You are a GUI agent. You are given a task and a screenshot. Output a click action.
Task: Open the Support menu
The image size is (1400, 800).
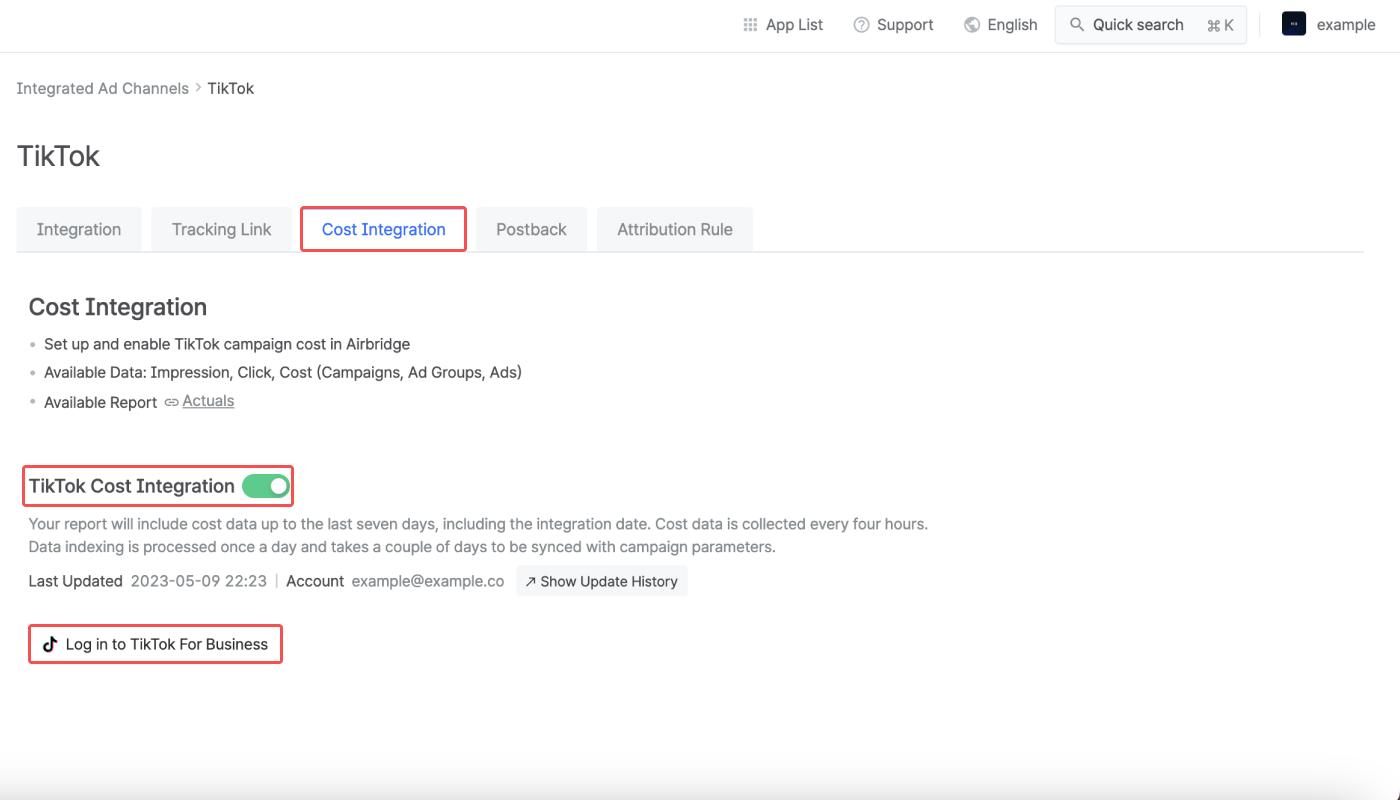point(893,25)
